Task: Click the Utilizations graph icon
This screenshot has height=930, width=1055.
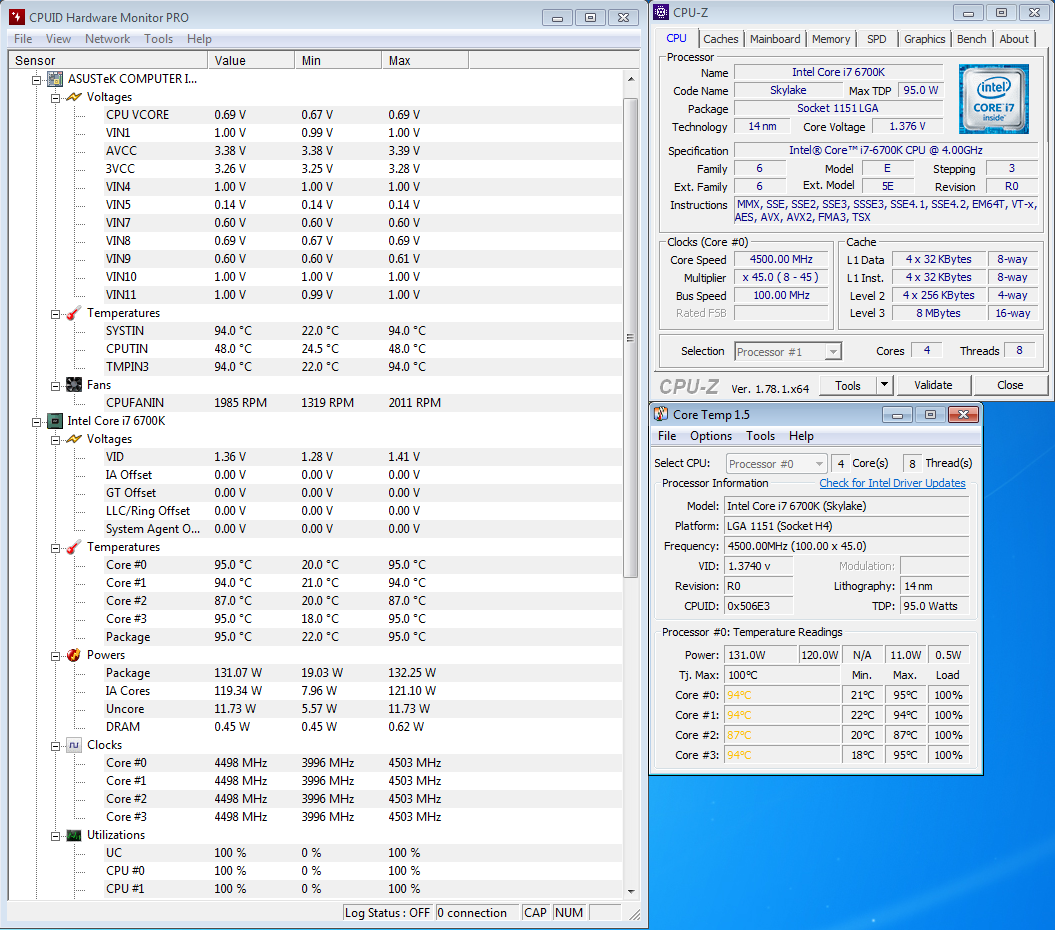Action: [x=74, y=835]
